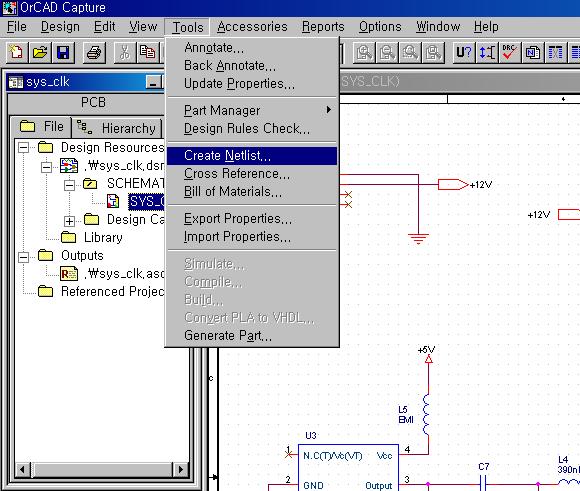Choose Generate Part menu entry
Screen dimensions: 580x491
(x=252, y=336)
